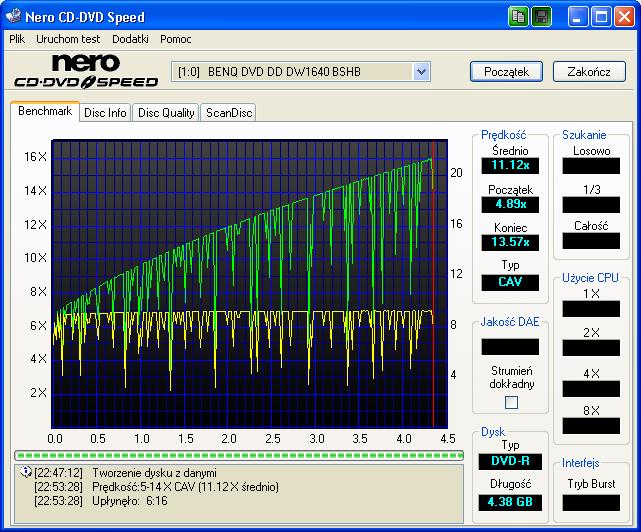641x532 pixels.
Task: Click the save floppy disk icon
Action: point(541,17)
